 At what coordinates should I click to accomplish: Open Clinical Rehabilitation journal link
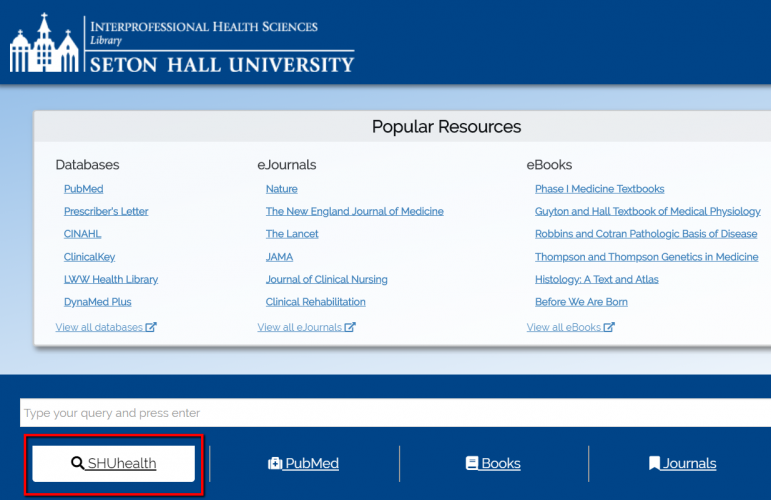tap(316, 302)
